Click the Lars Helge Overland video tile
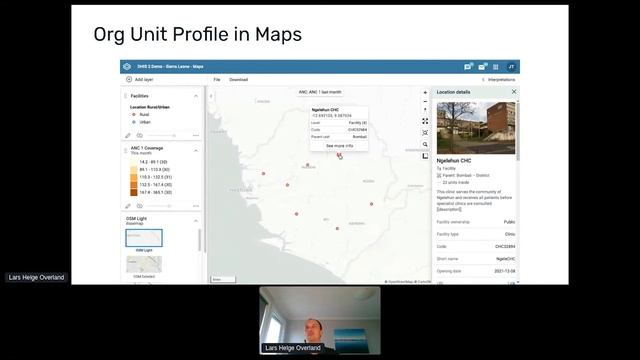This screenshot has height=360, width=640. 320,320
